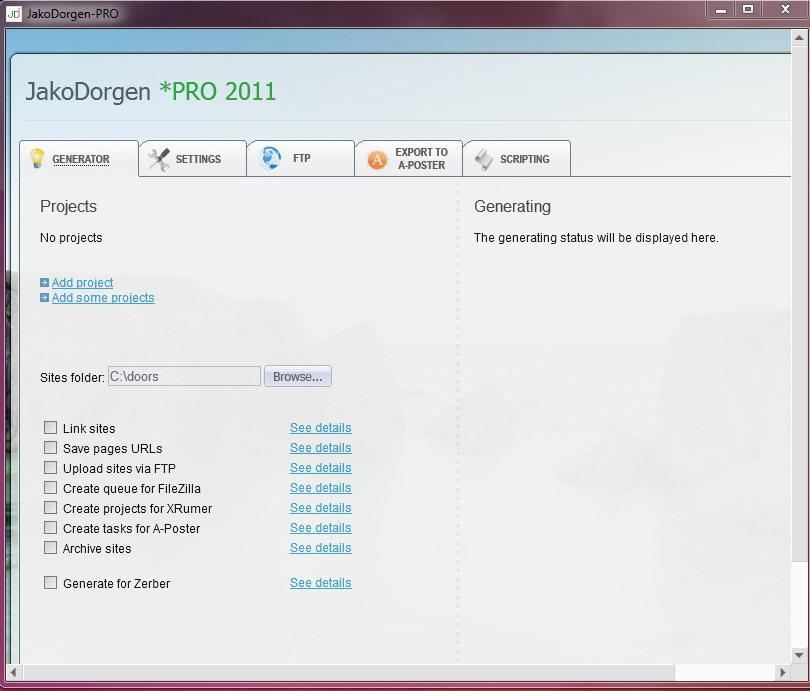This screenshot has height=691, width=810.
Task: Open See details for Archive sites
Action: click(321, 548)
